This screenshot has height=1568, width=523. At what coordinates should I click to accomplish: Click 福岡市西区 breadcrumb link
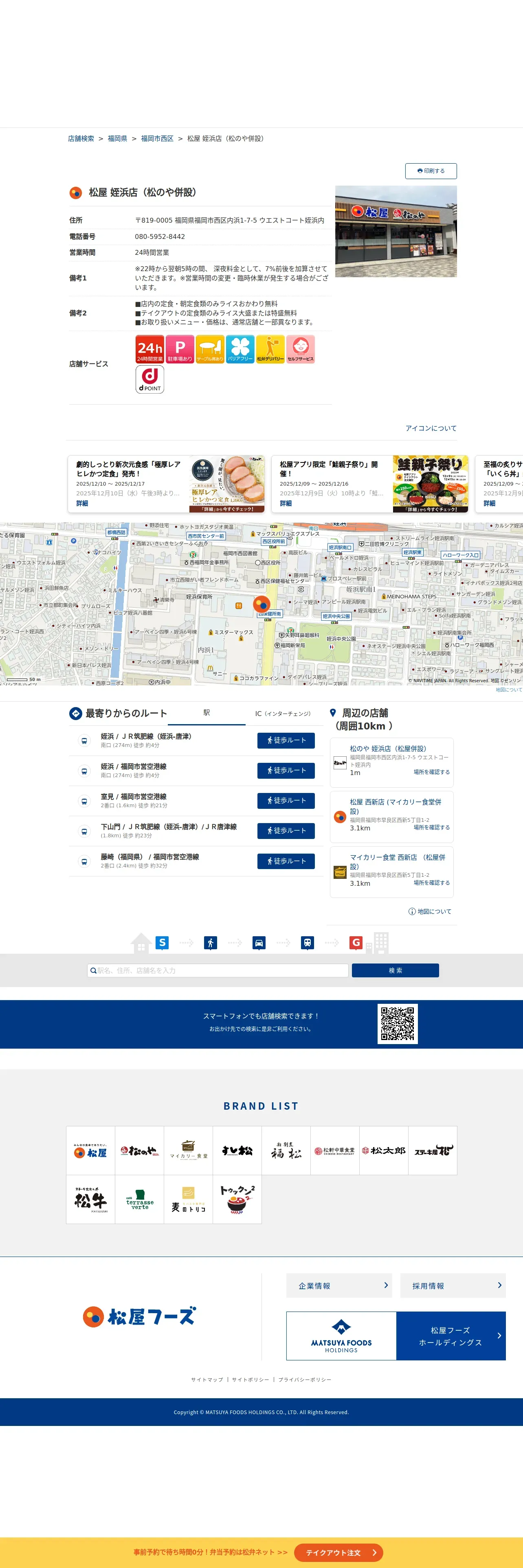click(157, 139)
